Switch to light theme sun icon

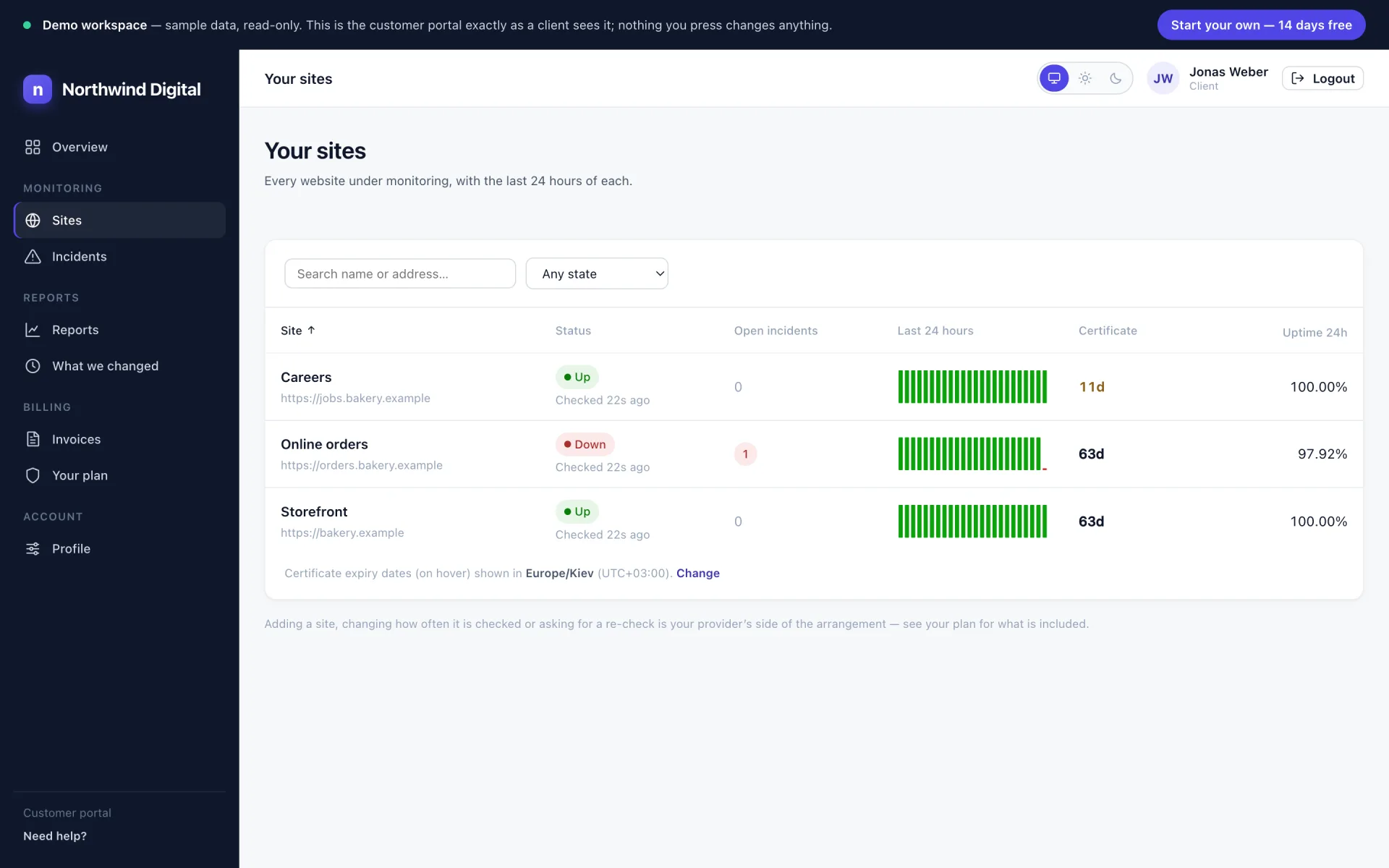click(1085, 78)
